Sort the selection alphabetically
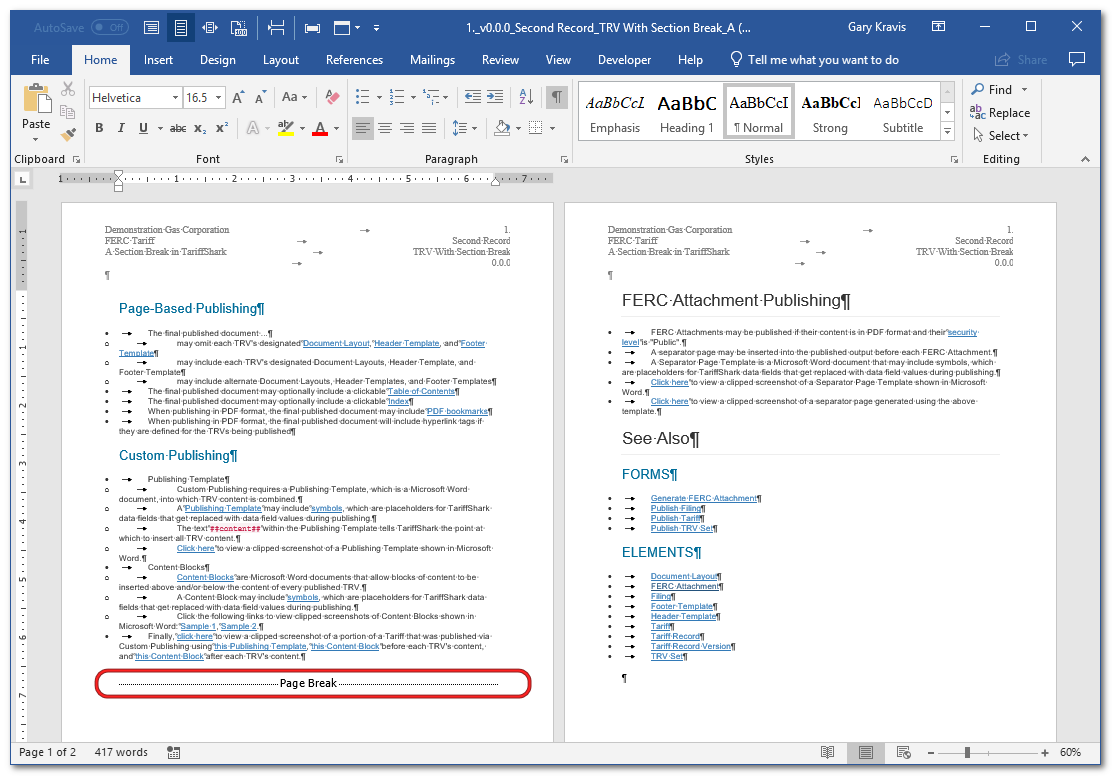The image size is (1112, 776). pos(526,97)
